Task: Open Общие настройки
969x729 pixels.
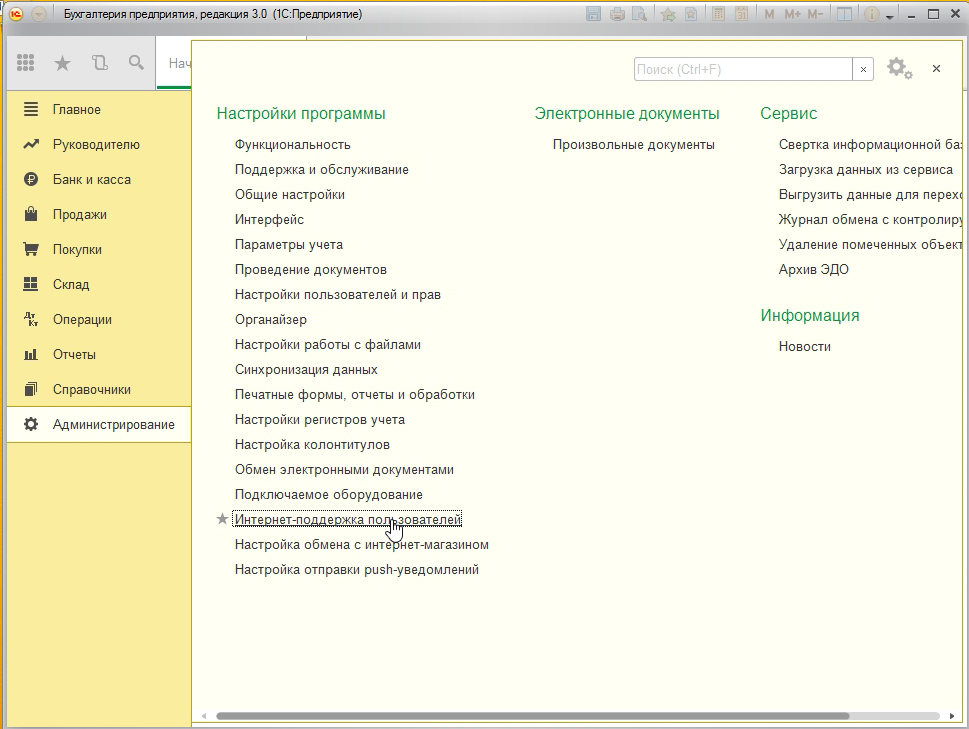Action: (x=290, y=195)
